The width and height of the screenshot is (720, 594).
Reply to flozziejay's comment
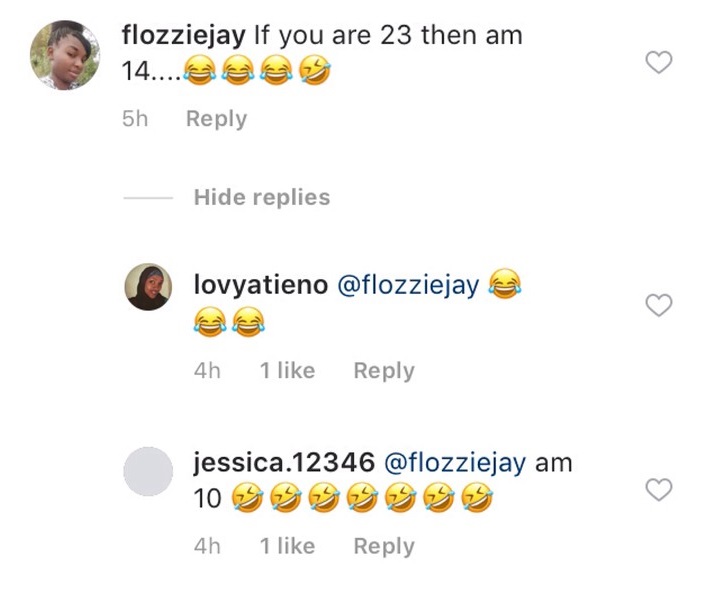pyautogui.click(x=216, y=119)
